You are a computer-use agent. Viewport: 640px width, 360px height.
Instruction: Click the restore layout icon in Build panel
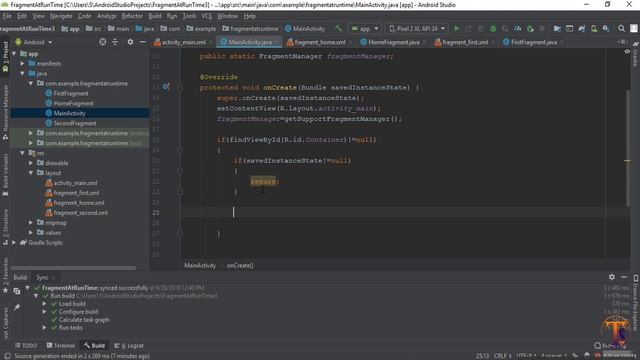[x=17, y=291]
